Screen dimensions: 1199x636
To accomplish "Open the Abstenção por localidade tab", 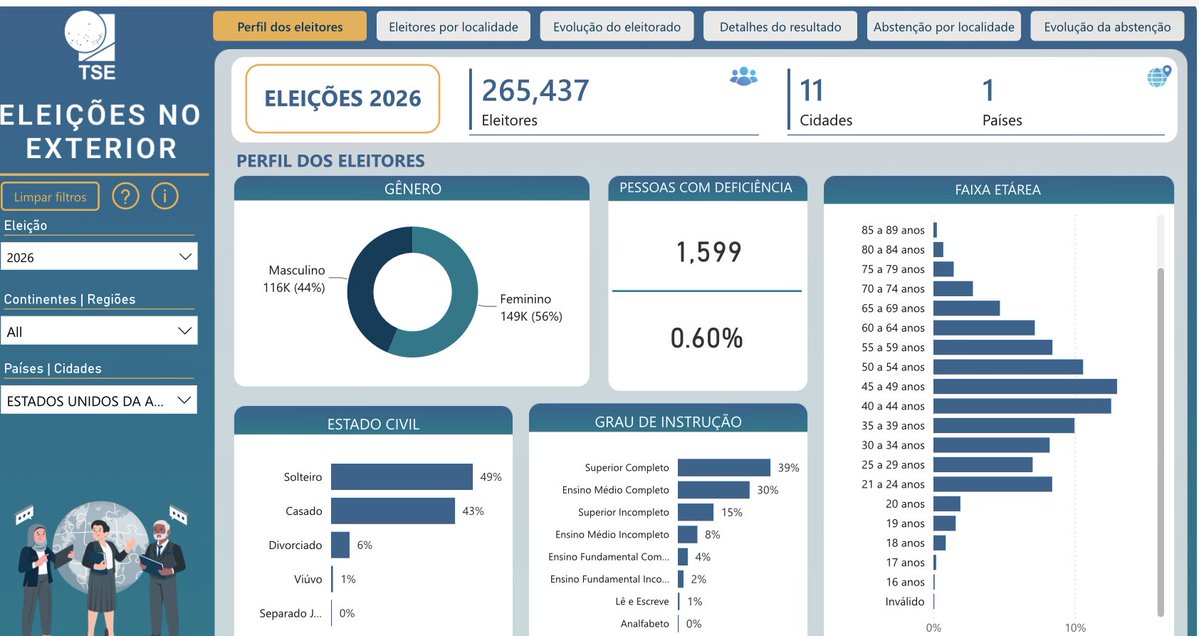I will (x=944, y=27).
